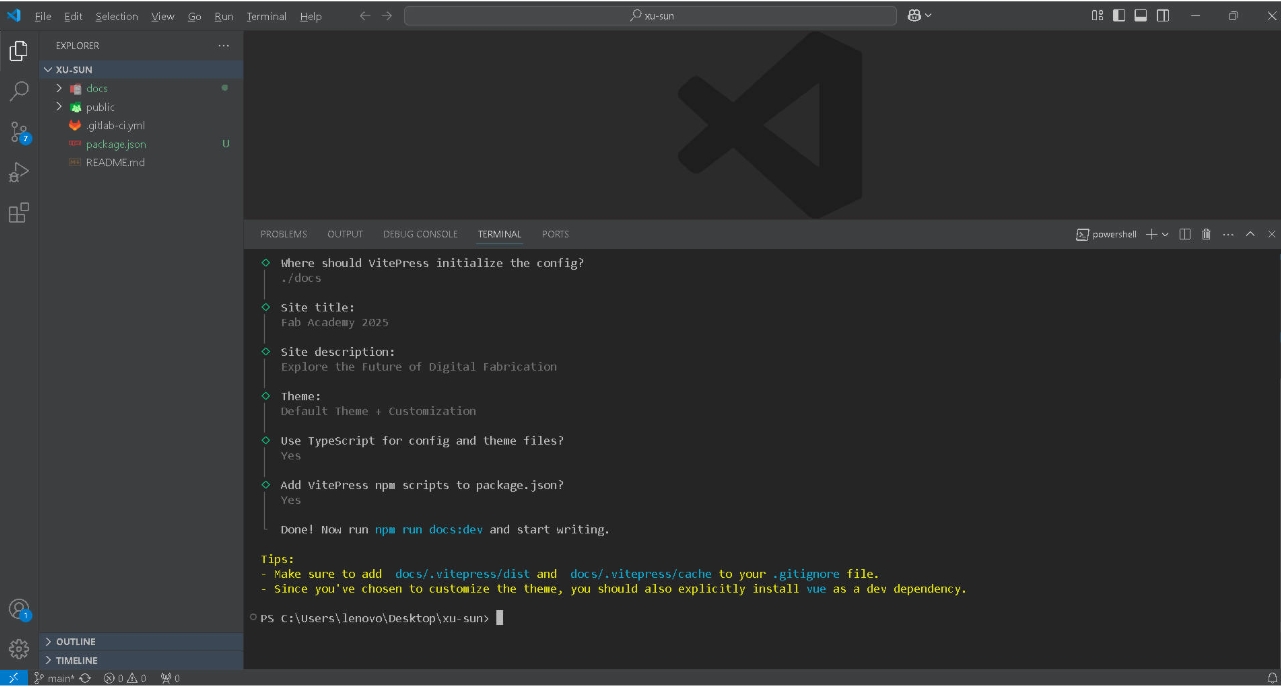Select the TERMINAL panel tab

[x=499, y=234]
